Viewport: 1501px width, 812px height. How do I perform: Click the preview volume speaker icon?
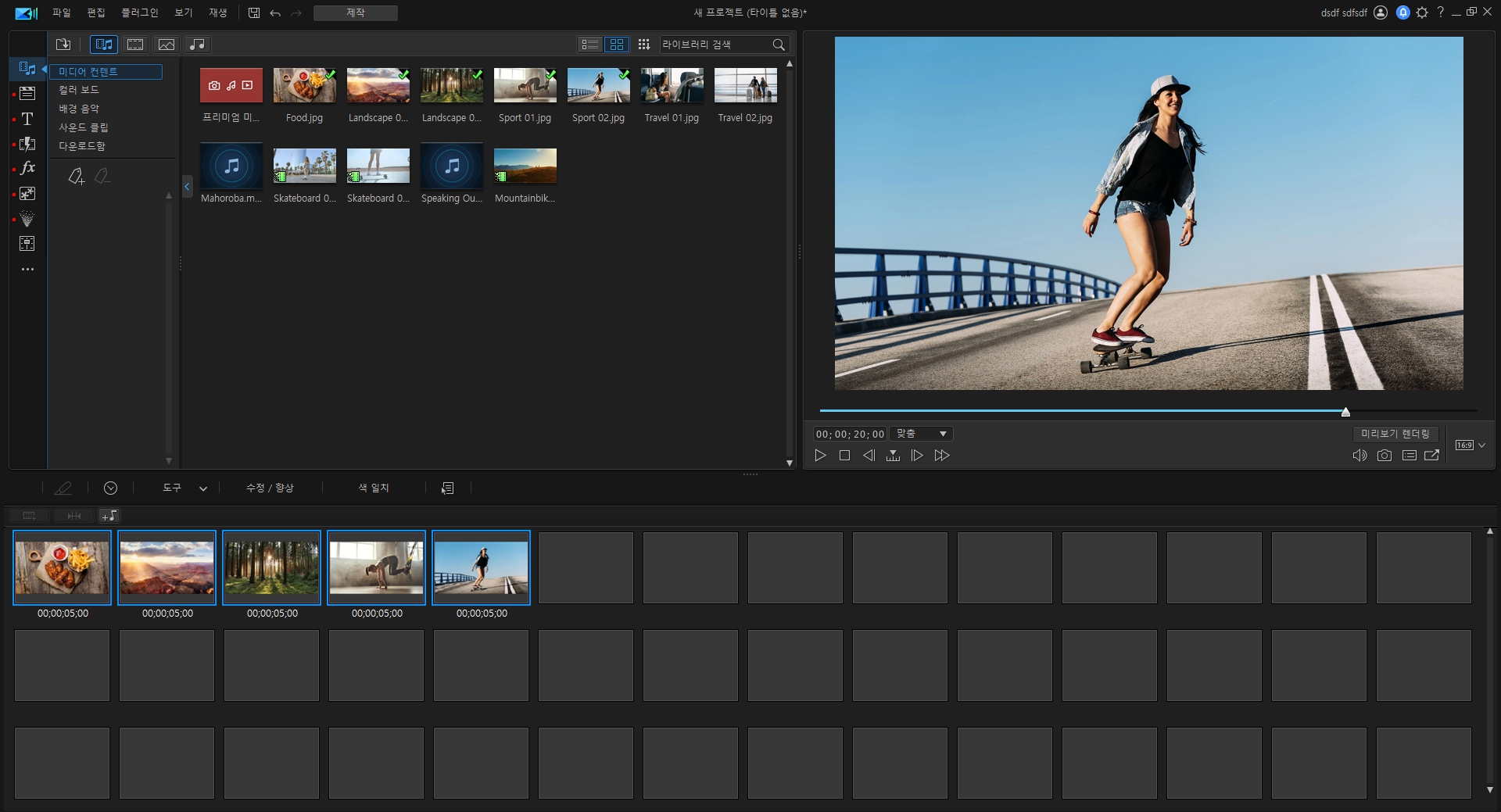click(1359, 456)
